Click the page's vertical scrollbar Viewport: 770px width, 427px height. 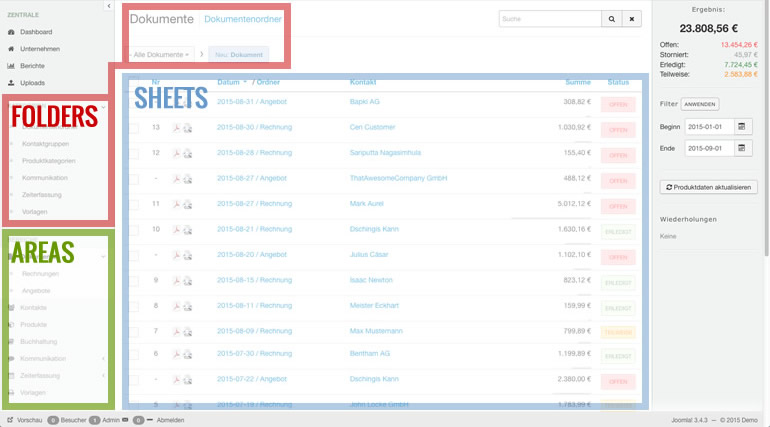[x=767, y=128]
